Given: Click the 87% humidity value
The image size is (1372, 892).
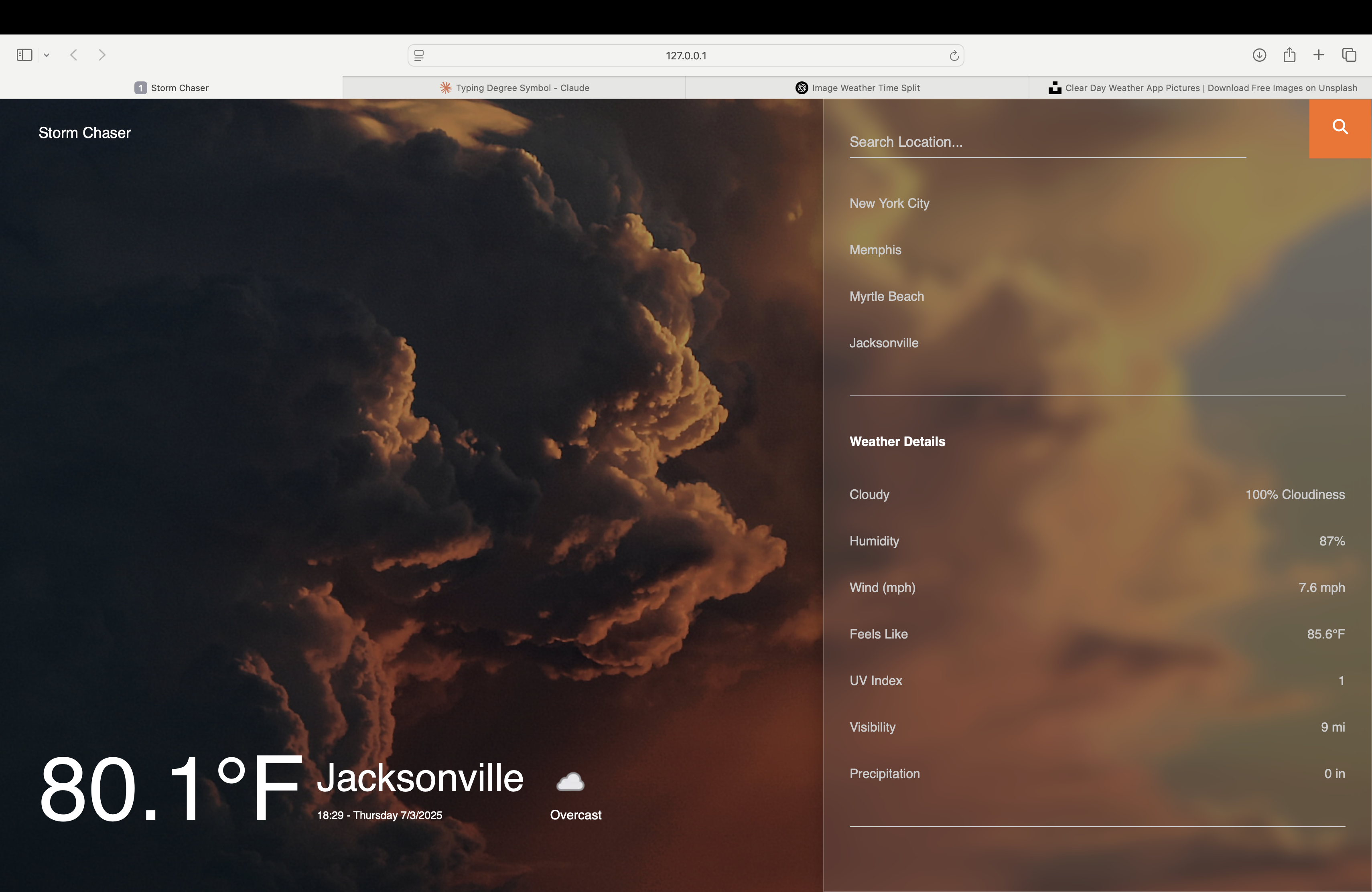Looking at the screenshot, I should pos(1331,541).
